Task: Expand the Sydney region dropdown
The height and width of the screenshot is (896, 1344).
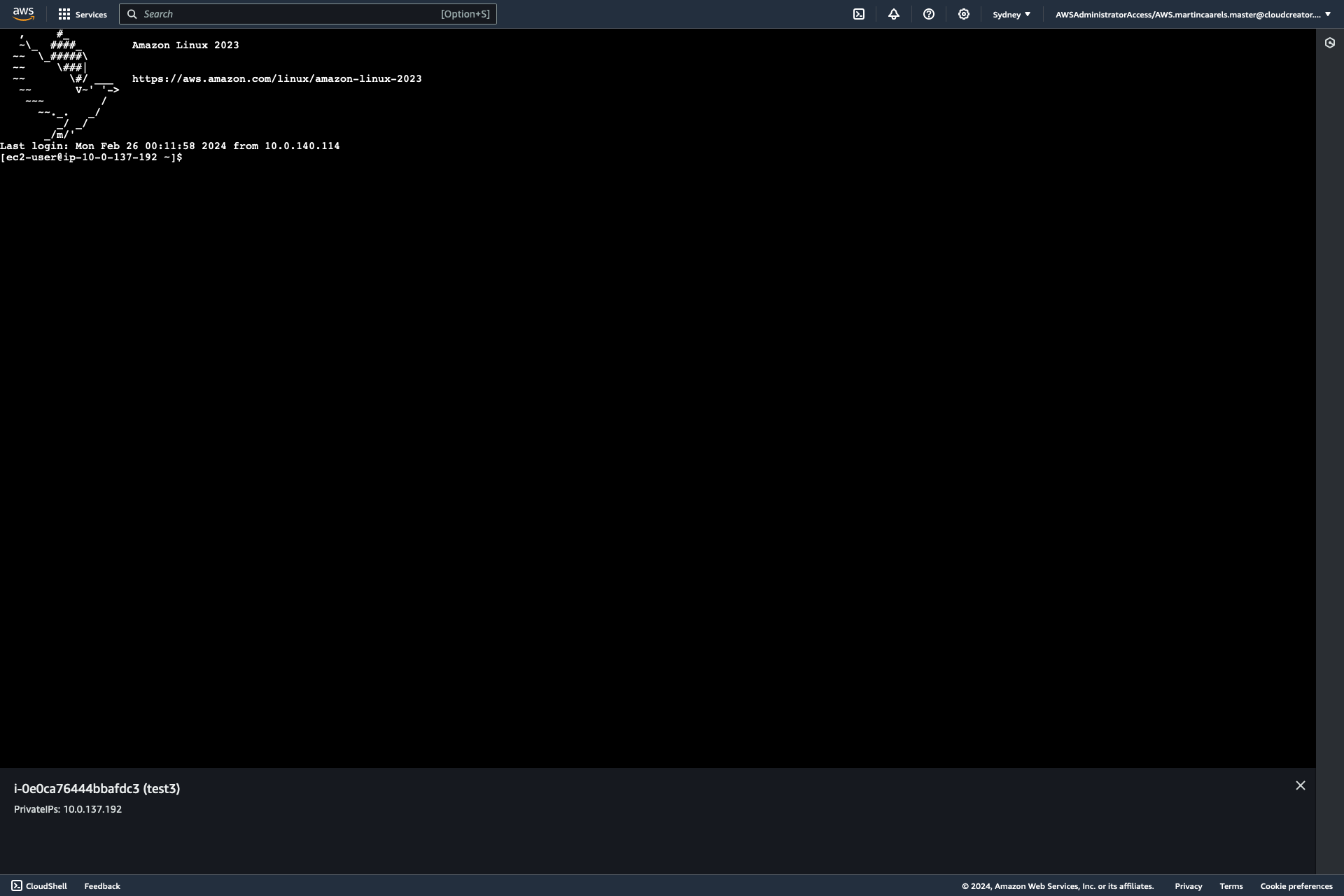Action: [x=1011, y=14]
